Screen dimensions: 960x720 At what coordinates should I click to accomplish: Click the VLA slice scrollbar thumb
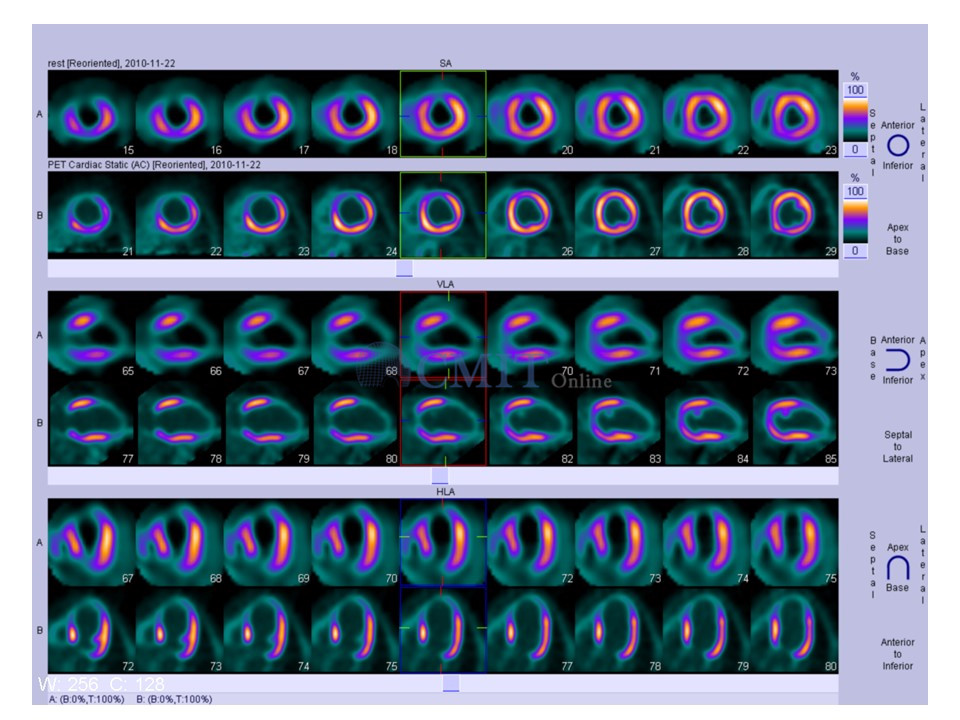point(440,476)
